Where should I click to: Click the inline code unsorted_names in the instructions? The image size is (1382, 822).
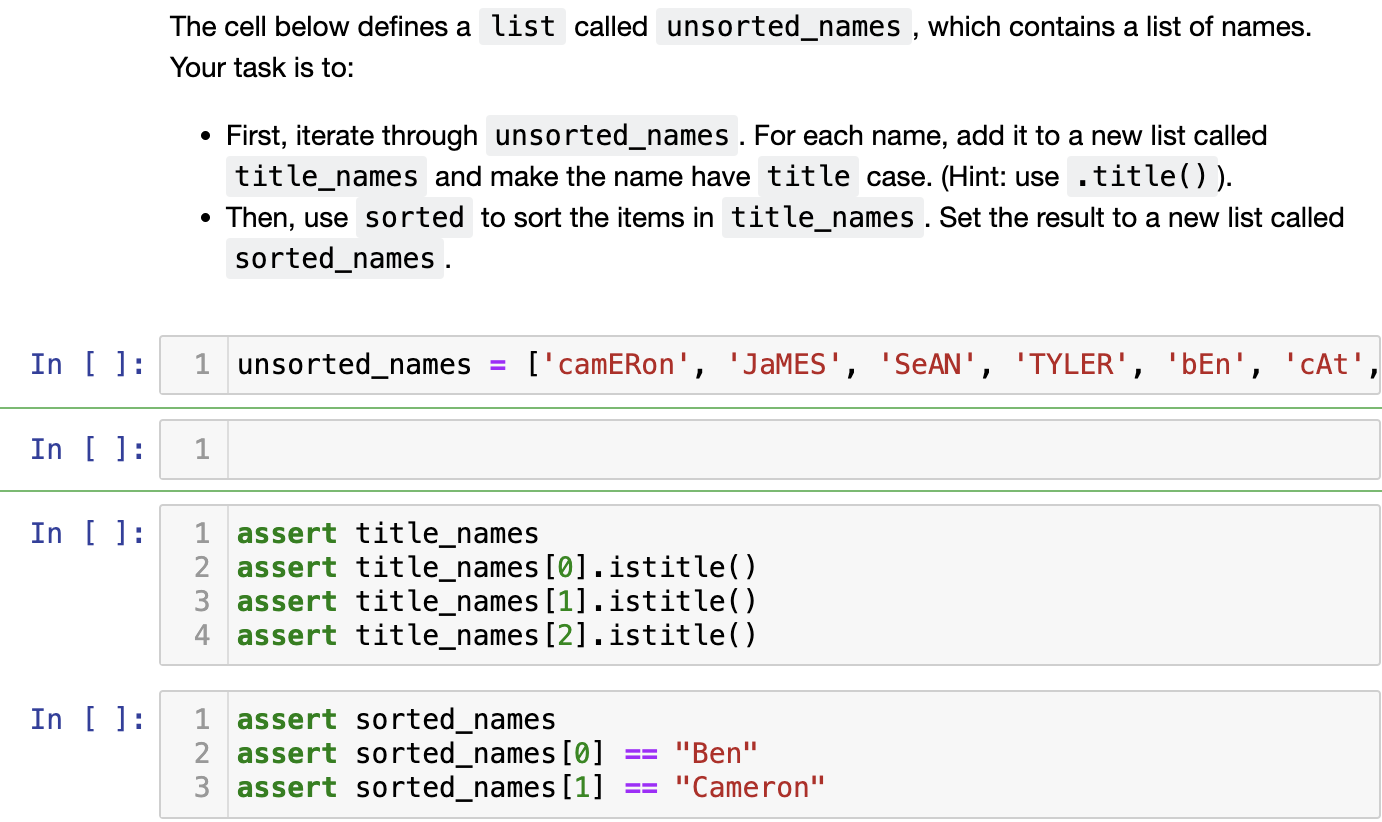click(x=783, y=27)
